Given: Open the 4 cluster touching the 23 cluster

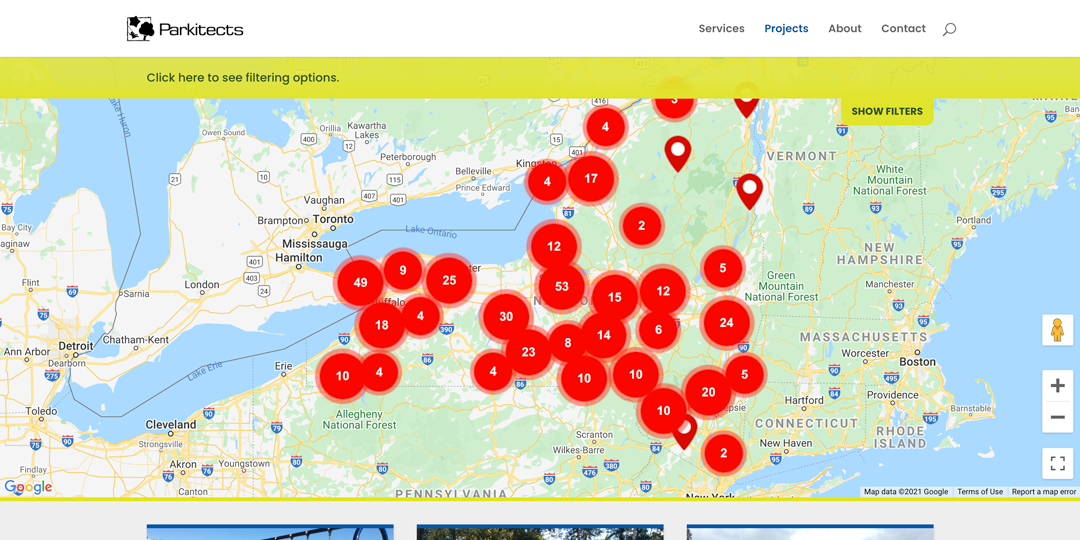Looking at the screenshot, I should coord(493,371).
